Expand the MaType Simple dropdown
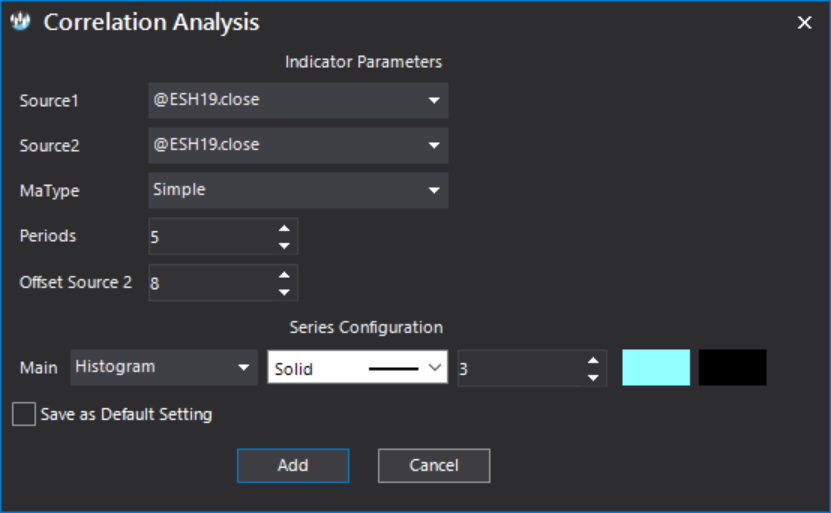The width and height of the screenshot is (831, 513). 298,190
